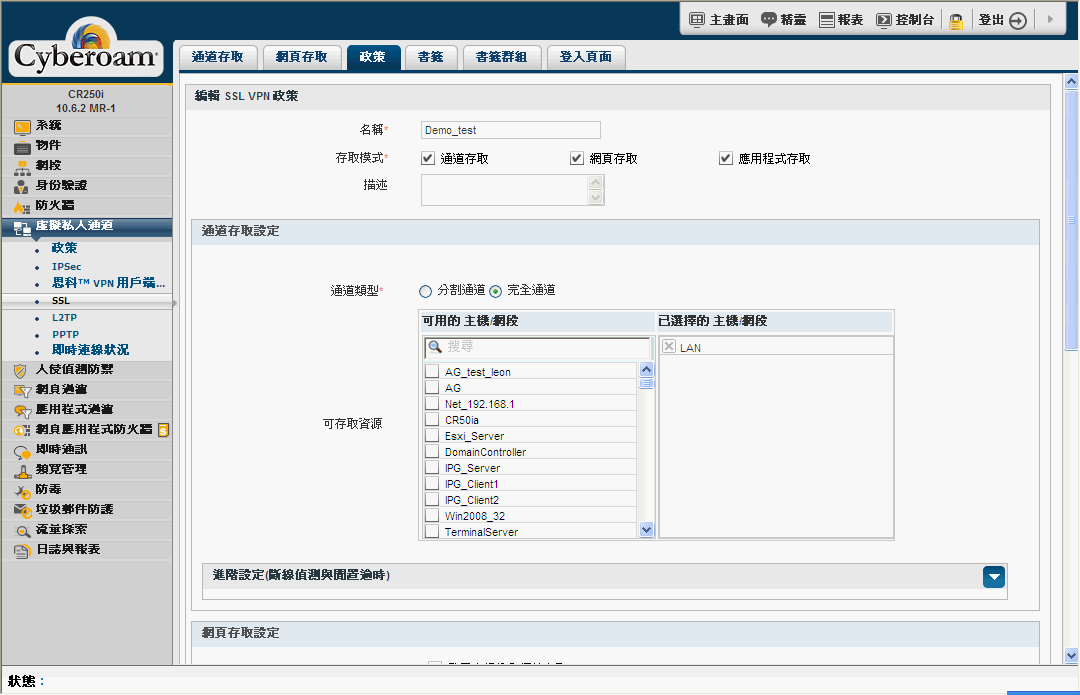
Task: Open the 入侵偵測防禦 shield icon
Action: tap(21, 371)
